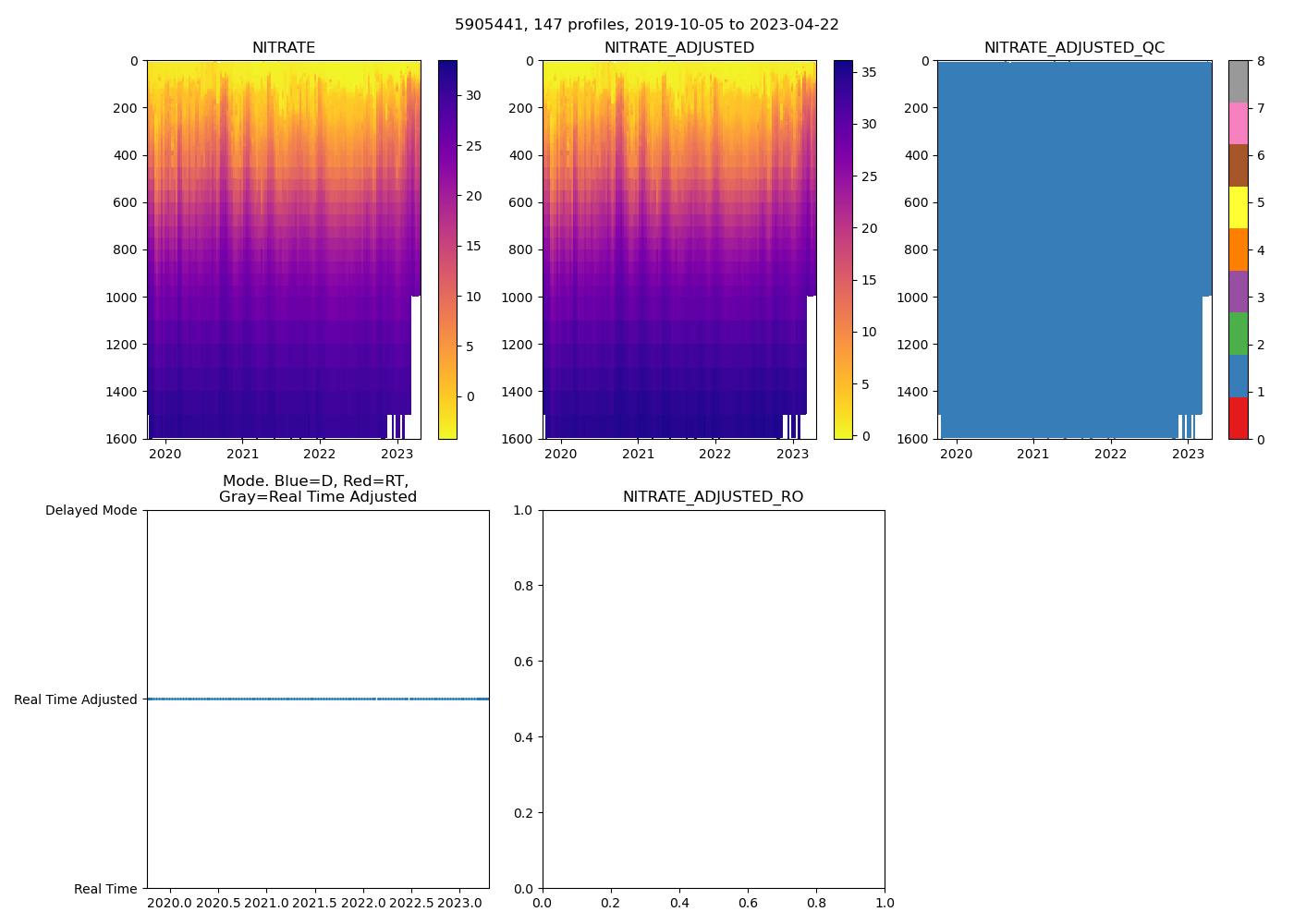Select the purple QC colorbar segment
Image resolution: width=1294 pixels, height=924 pixels.
[x=1238, y=291]
